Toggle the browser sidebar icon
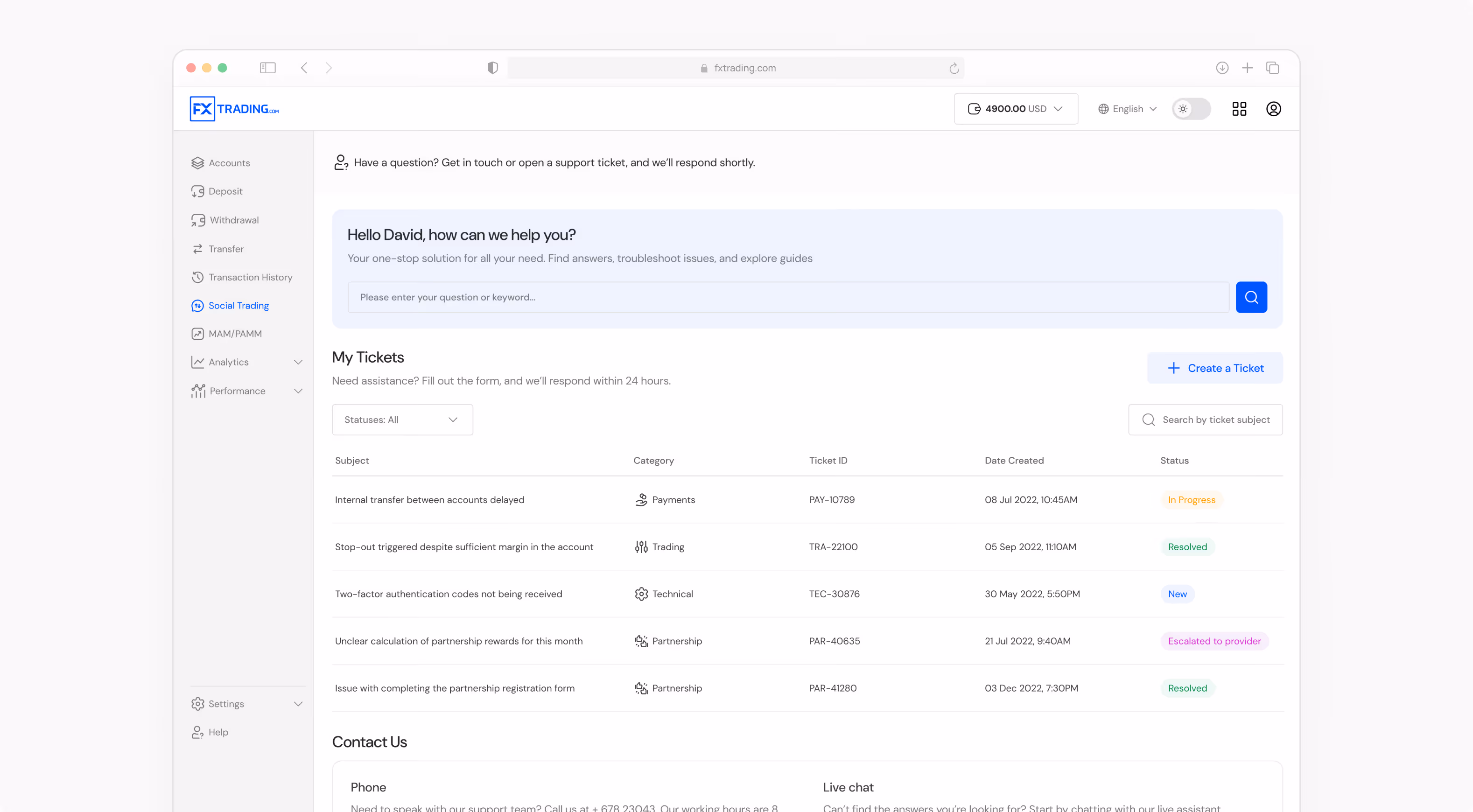Image resolution: width=1473 pixels, height=812 pixels. coord(267,68)
